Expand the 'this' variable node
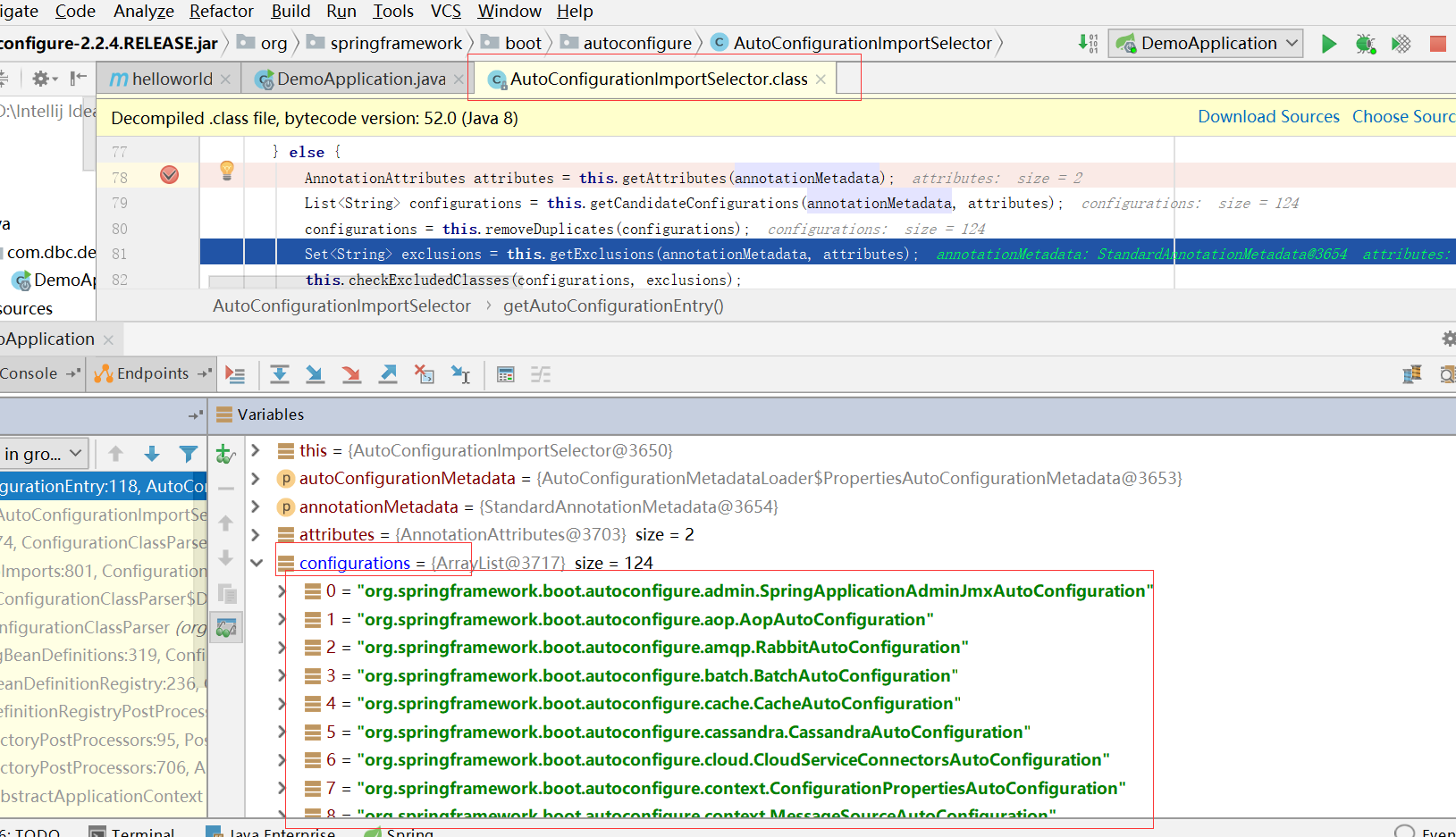Viewport: 1456px width, 837px height. [x=256, y=450]
